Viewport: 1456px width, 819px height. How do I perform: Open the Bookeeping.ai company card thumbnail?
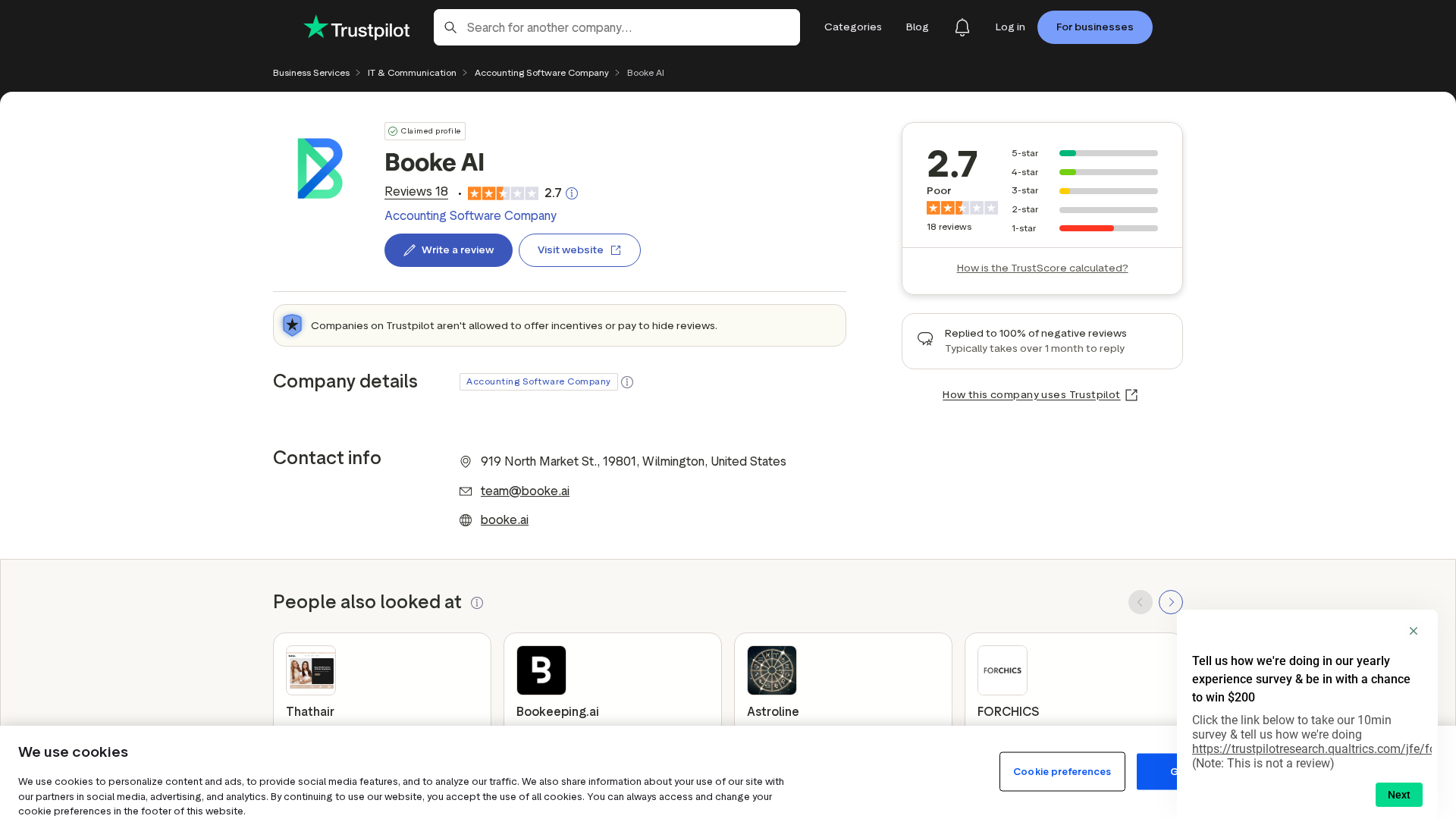(x=541, y=670)
